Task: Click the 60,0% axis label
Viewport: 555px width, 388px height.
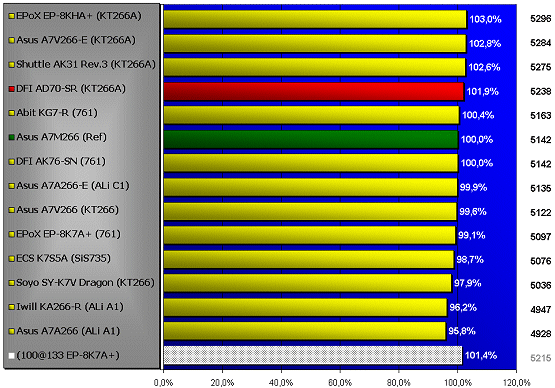Action: [x=340, y=383]
